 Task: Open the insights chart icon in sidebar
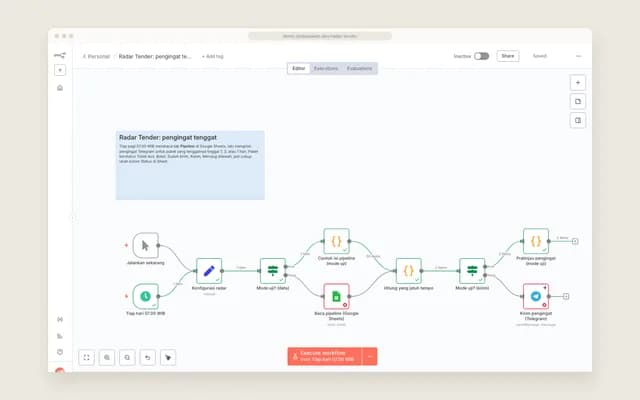click(60, 336)
